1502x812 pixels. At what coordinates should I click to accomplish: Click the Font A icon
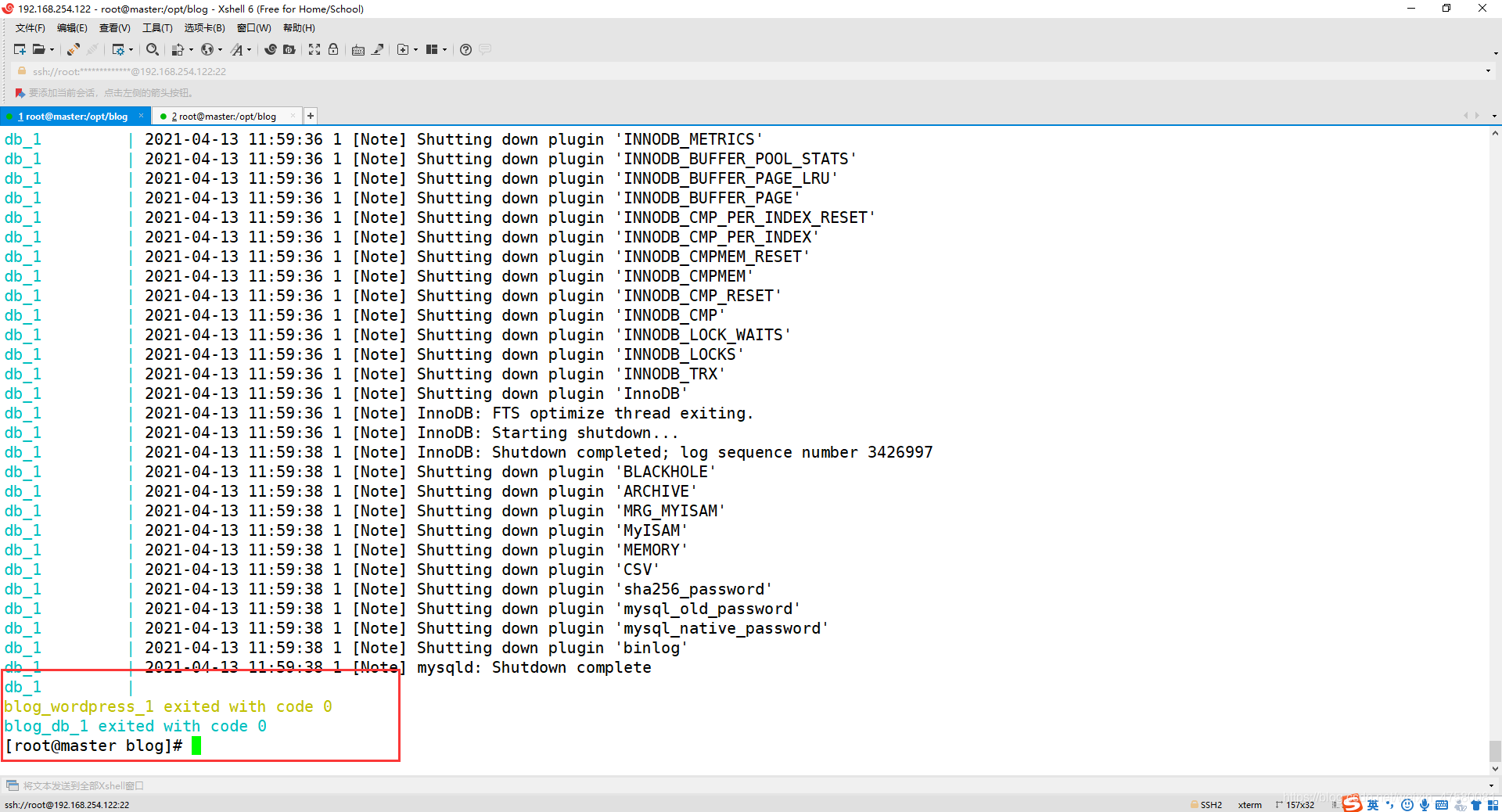tap(237, 49)
